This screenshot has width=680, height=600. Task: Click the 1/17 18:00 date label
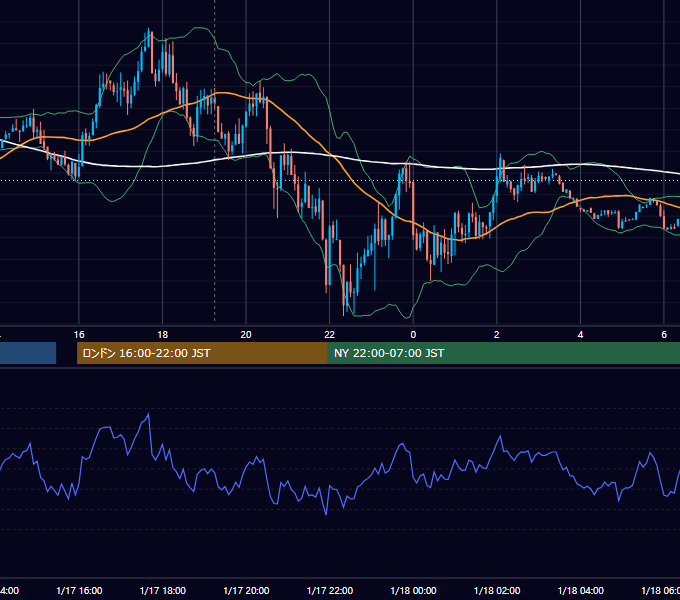(163, 590)
